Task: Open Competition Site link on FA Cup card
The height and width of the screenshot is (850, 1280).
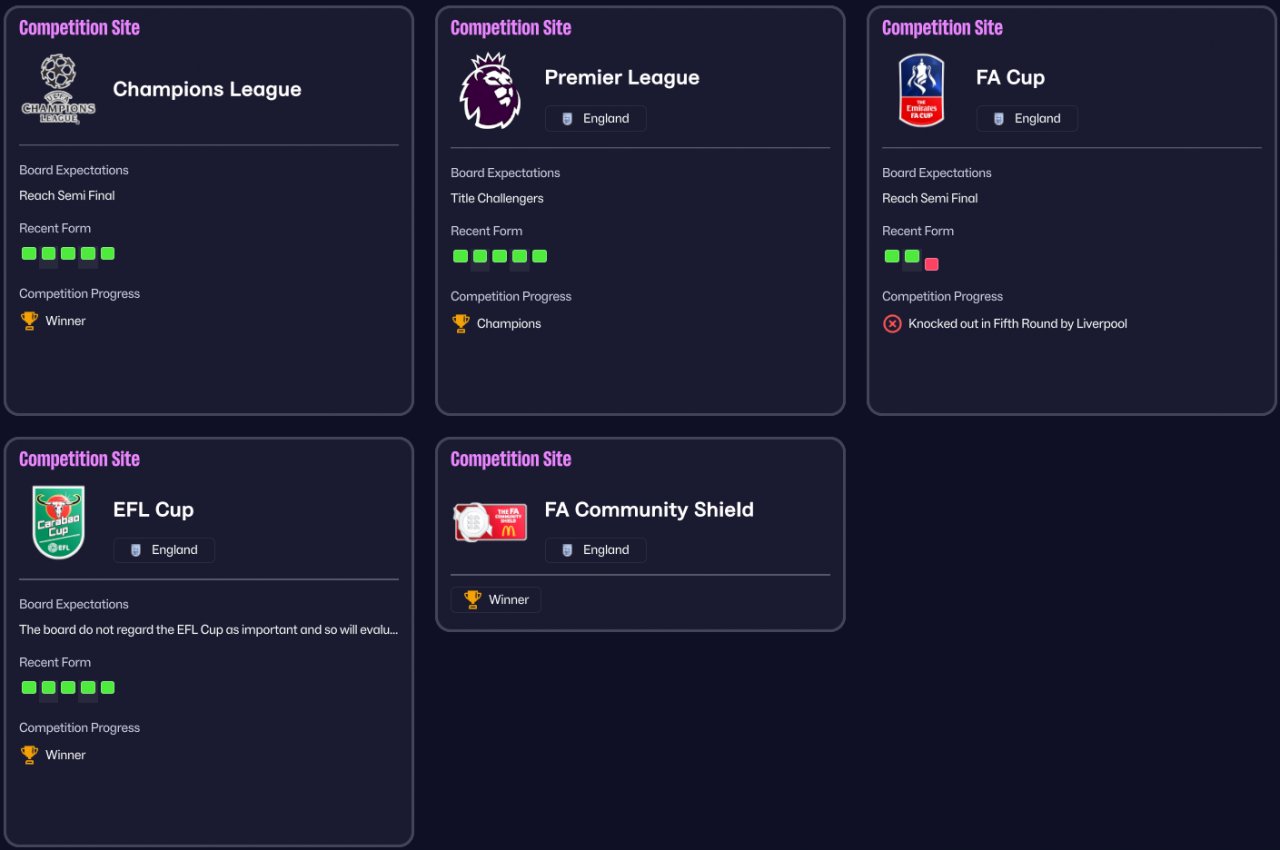Action: pyautogui.click(x=942, y=28)
